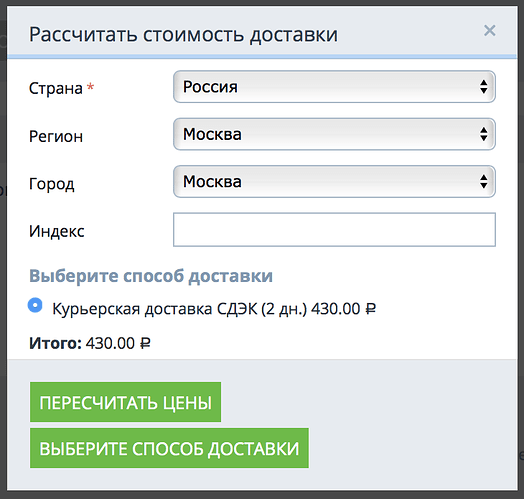Click the Город field label

coord(51,184)
